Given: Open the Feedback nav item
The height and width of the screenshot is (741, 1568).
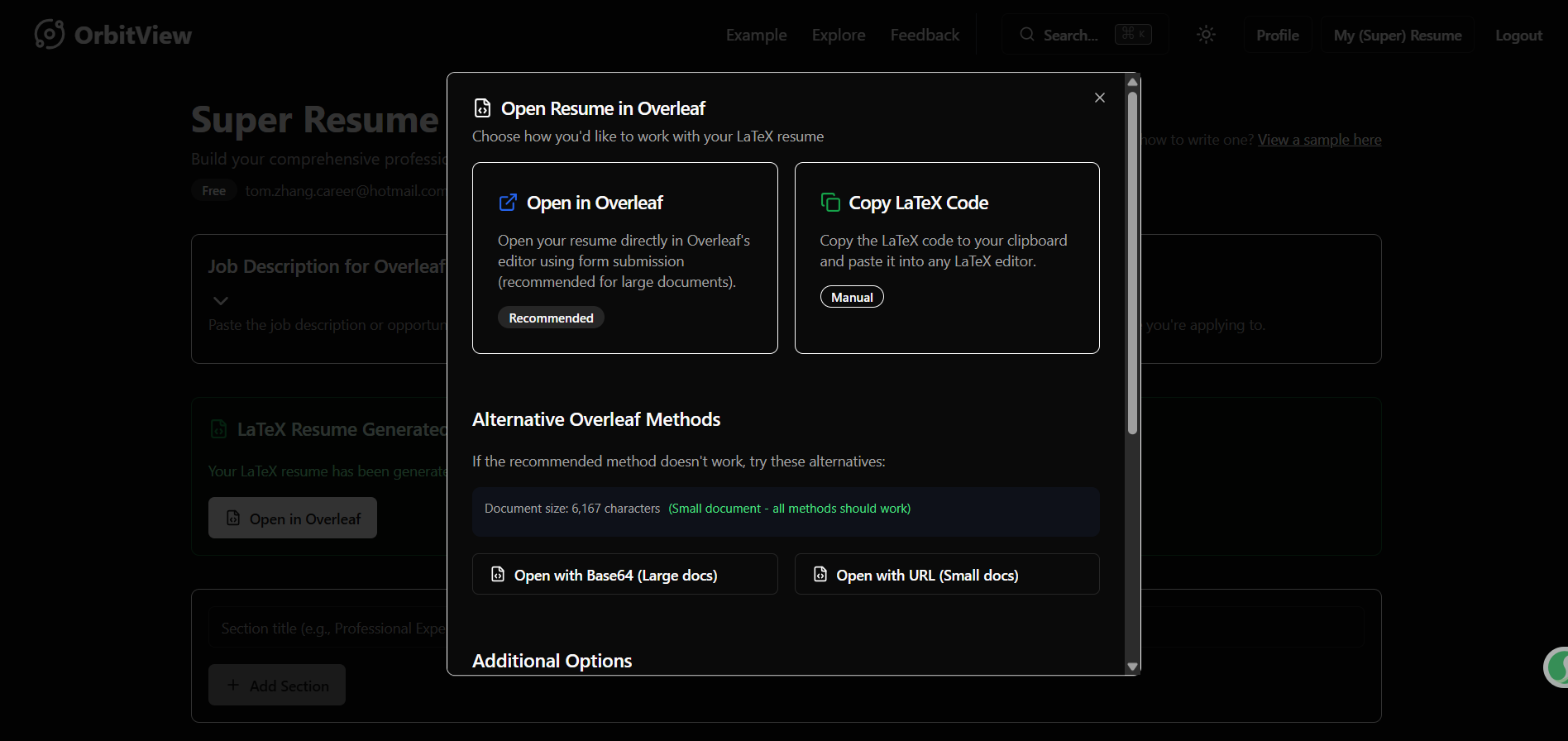Looking at the screenshot, I should coord(925,35).
